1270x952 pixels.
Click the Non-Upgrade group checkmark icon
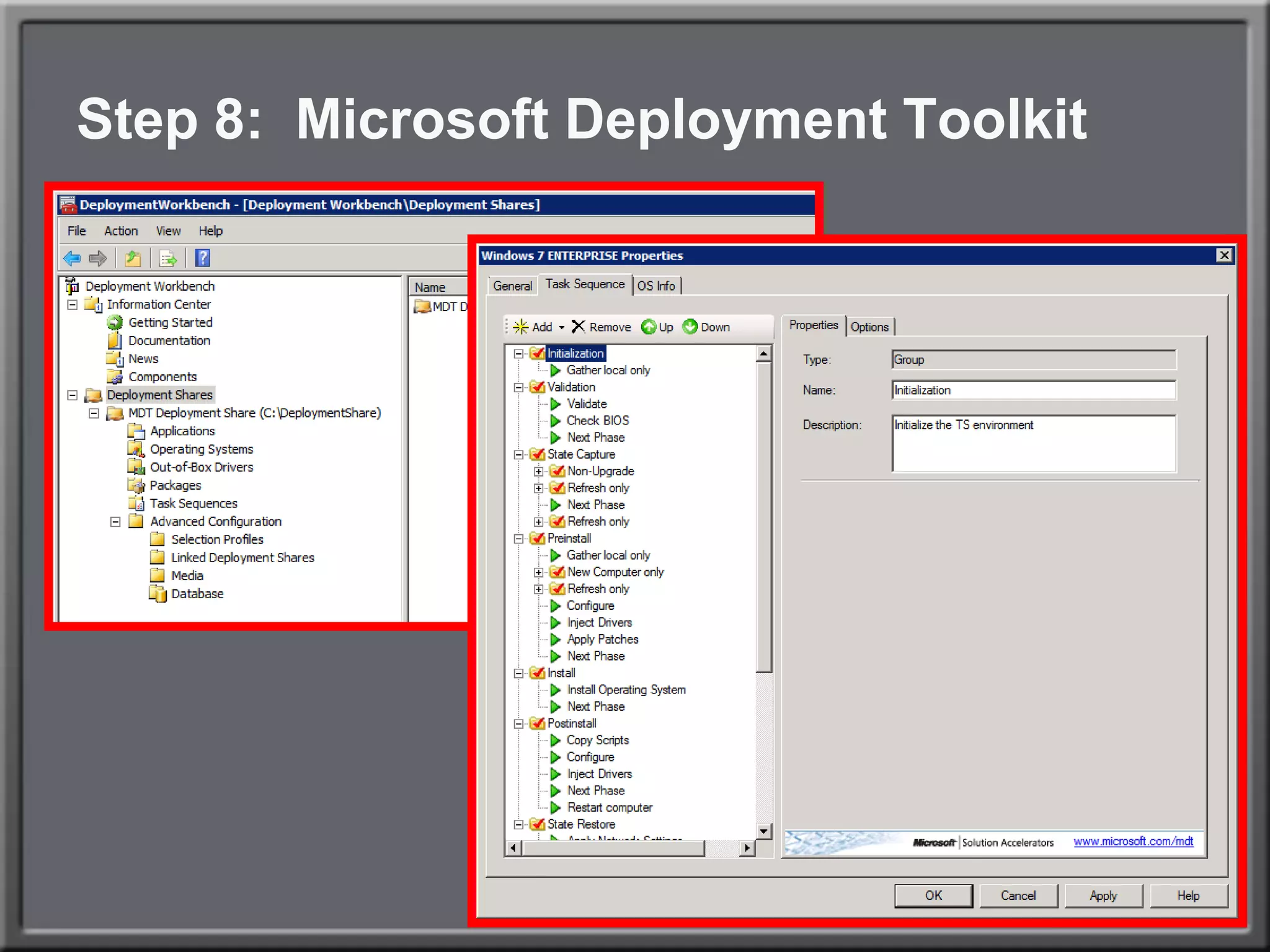point(557,471)
